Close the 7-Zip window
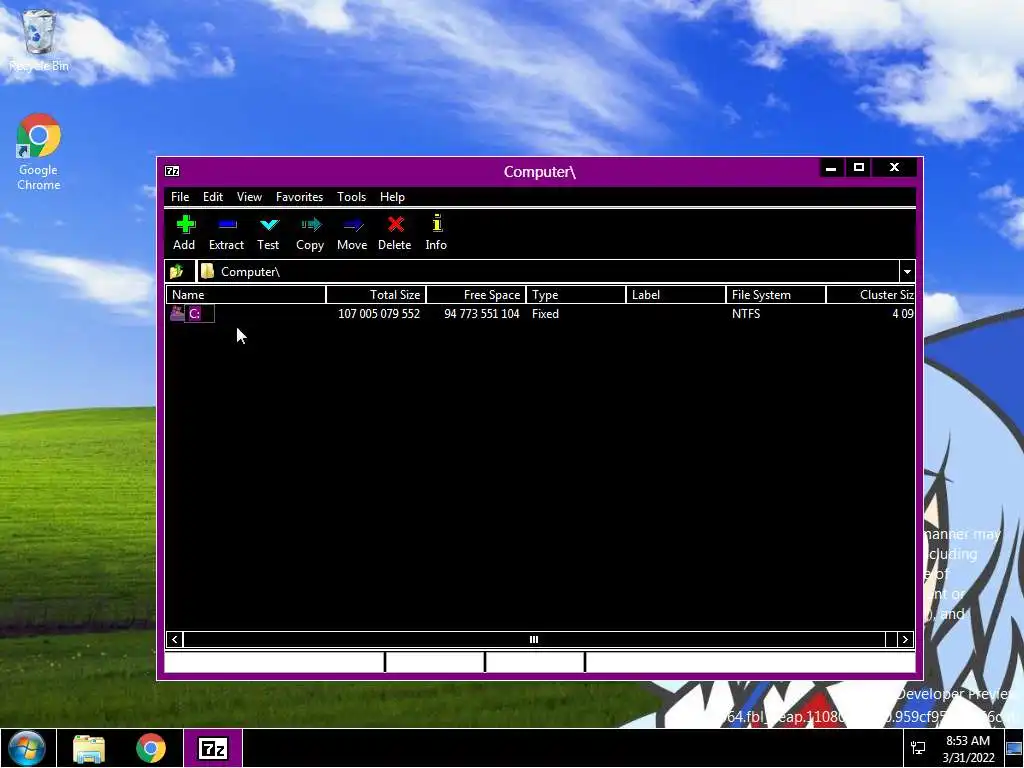The height and width of the screenshot is (768, 1024). (894, 168)
